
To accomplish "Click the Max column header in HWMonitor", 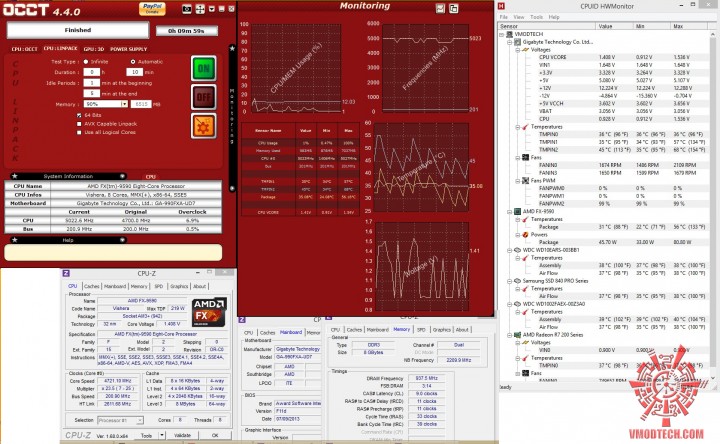I will [691, 26].
